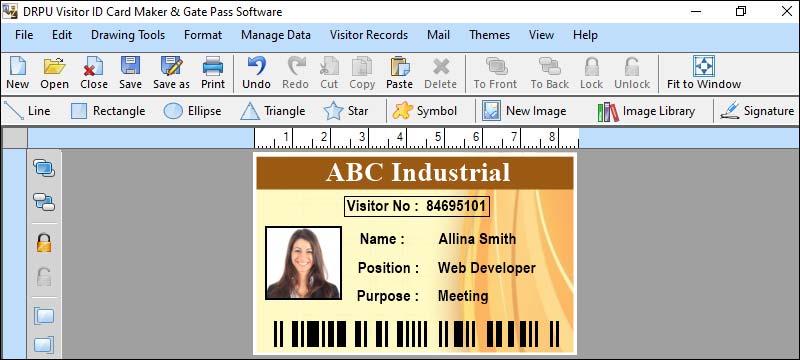
Task: Maximize the application window
Action: [x=741, y=11]
